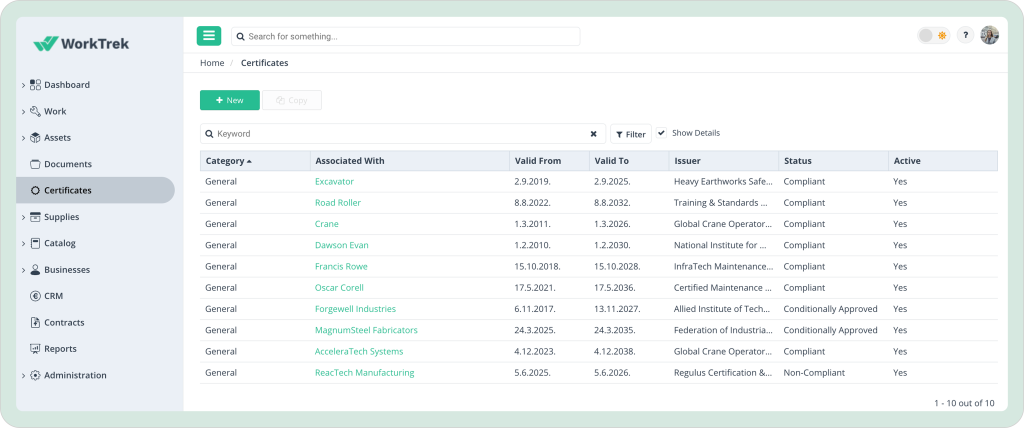Screen dimensions: 1024x428
Task: Click the user avatar in top bar
Action: point(989,35)
